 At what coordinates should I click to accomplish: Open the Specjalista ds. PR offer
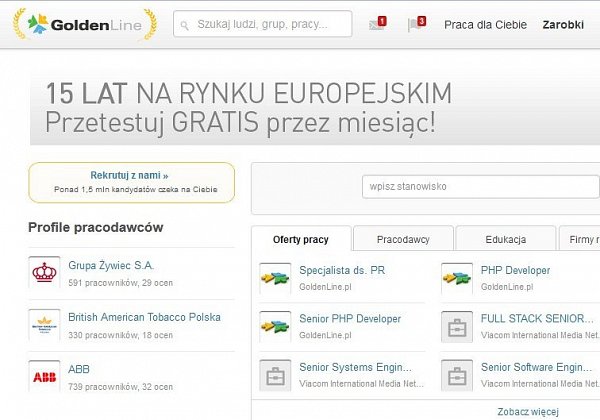click(x=342, y=270)
